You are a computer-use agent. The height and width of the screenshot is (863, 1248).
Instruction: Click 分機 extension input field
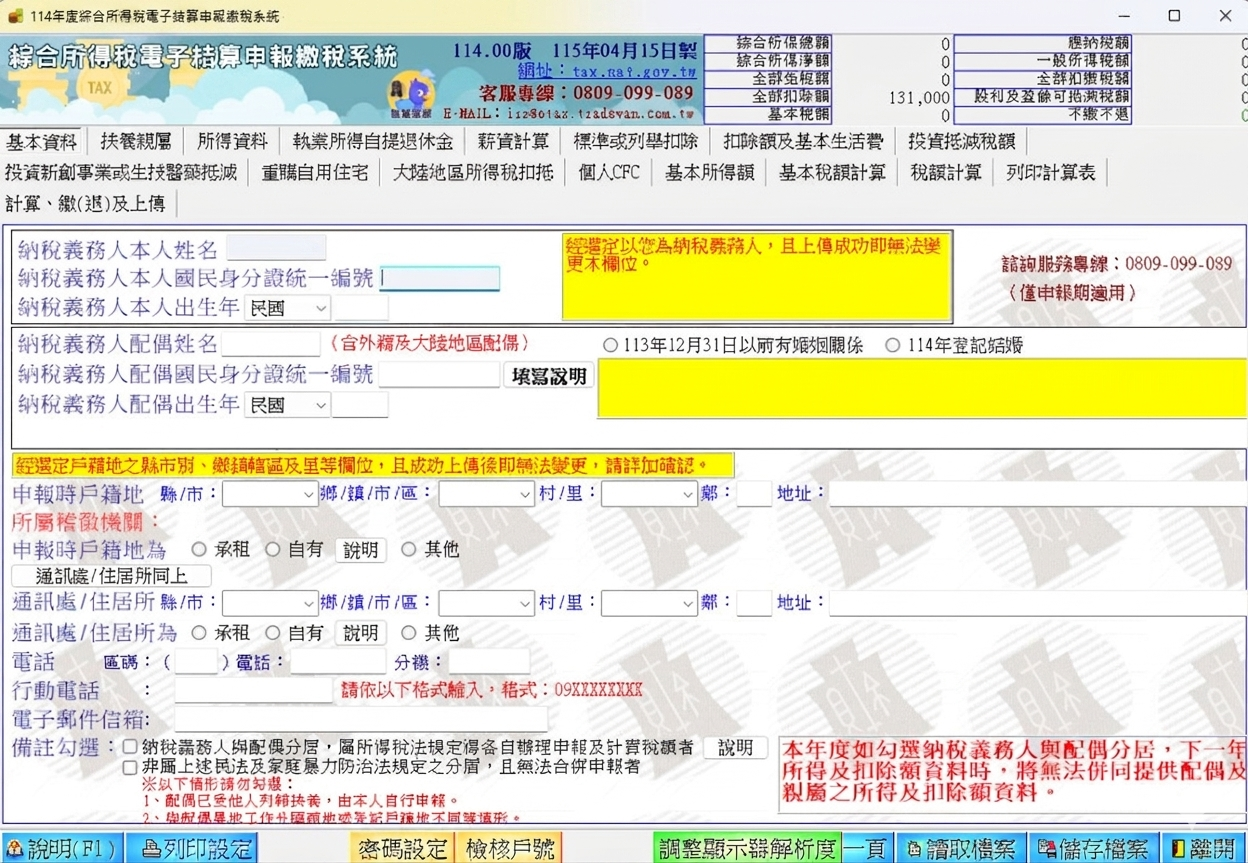(x=489, y=661)
